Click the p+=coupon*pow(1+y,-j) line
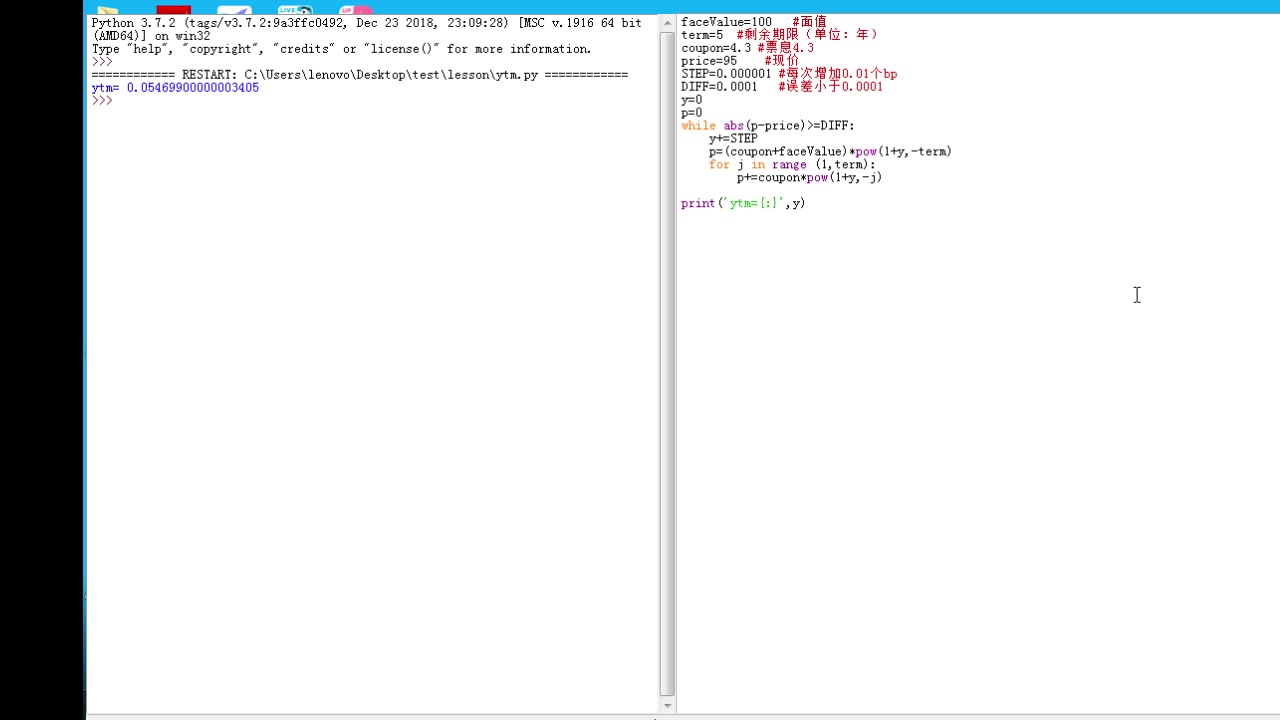The image size is (1280, 720). (x=810, y=178)
